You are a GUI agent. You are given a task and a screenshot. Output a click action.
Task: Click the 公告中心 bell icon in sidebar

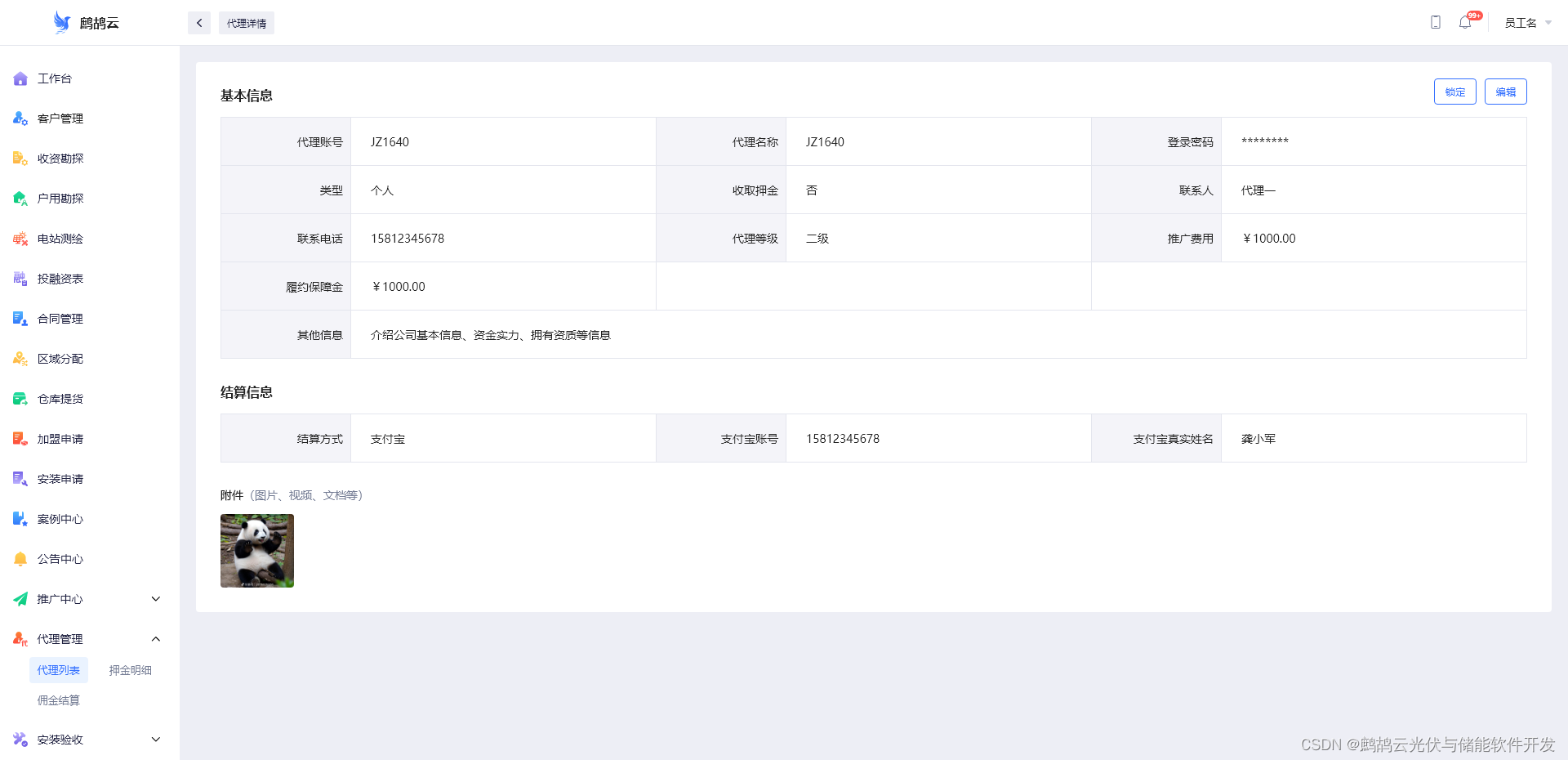(20, 559)
